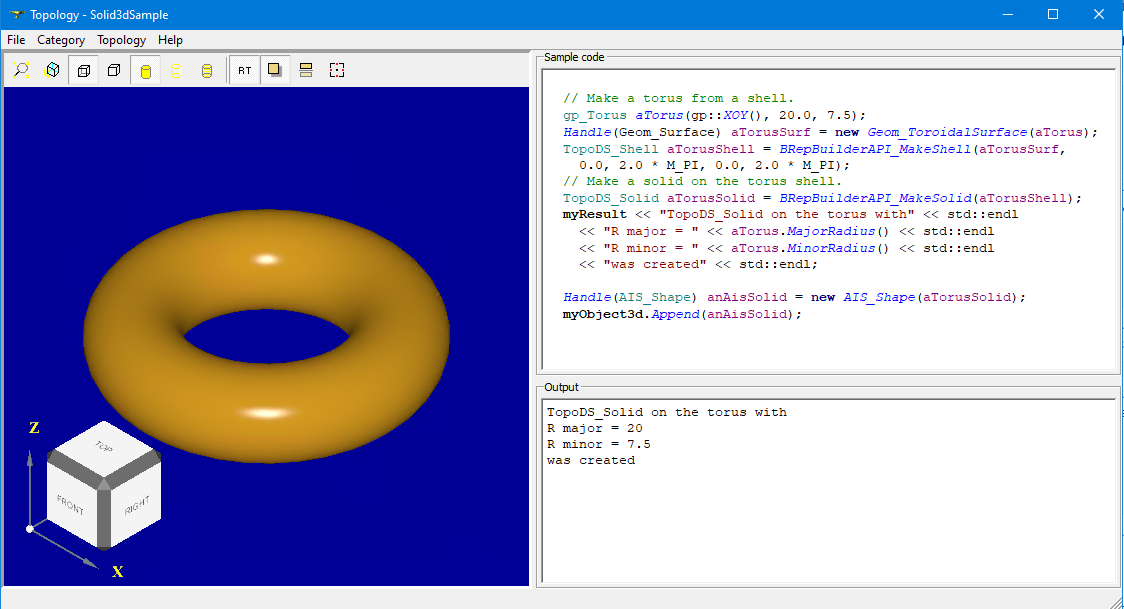Viewport: 1124px width, 609px height.
Task: Expand the Category menu
Action: (x=61, y=40)
